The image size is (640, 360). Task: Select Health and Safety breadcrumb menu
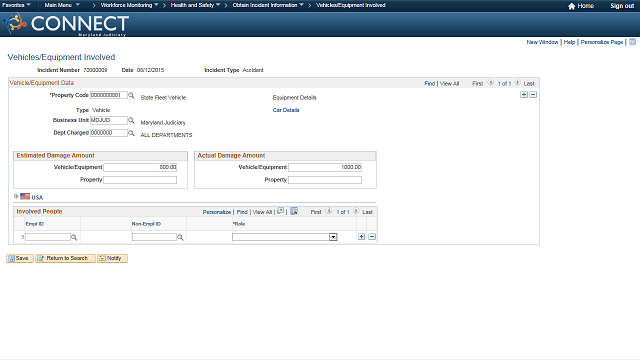tap(196, 5)
